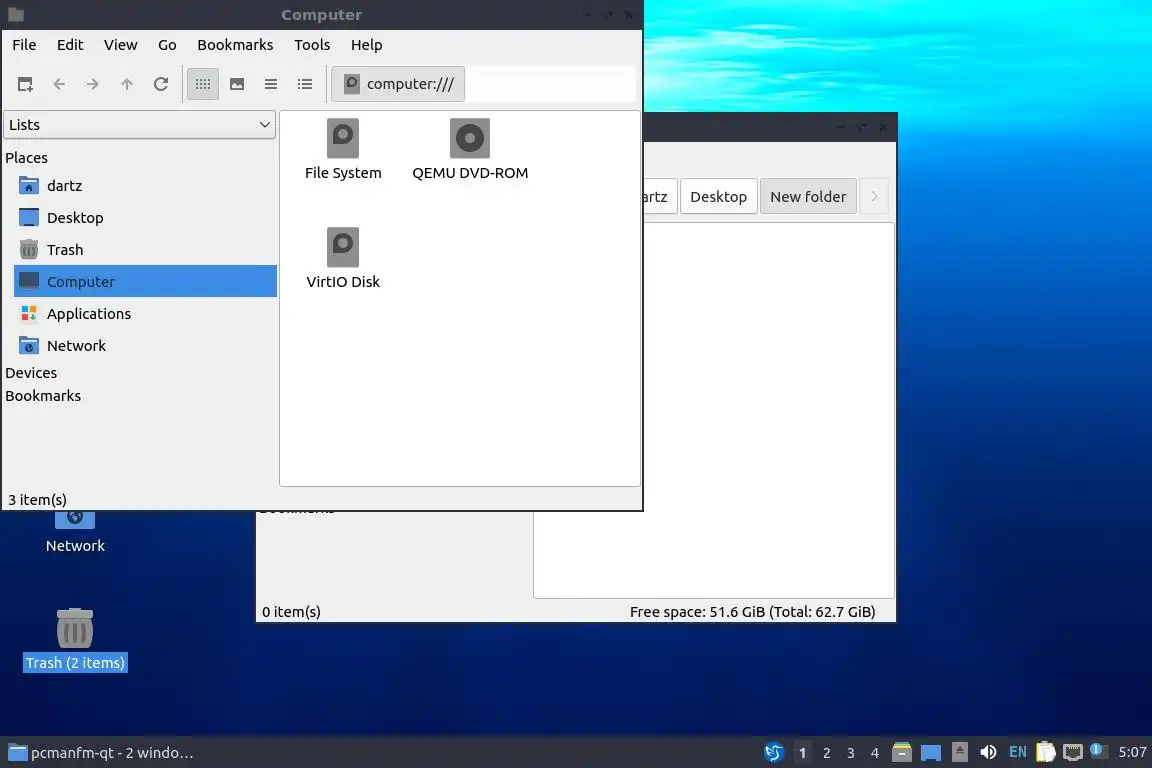Click the New Tab toolbar icon
Viewport: 1152px width, 768px height.
[25, 85]
